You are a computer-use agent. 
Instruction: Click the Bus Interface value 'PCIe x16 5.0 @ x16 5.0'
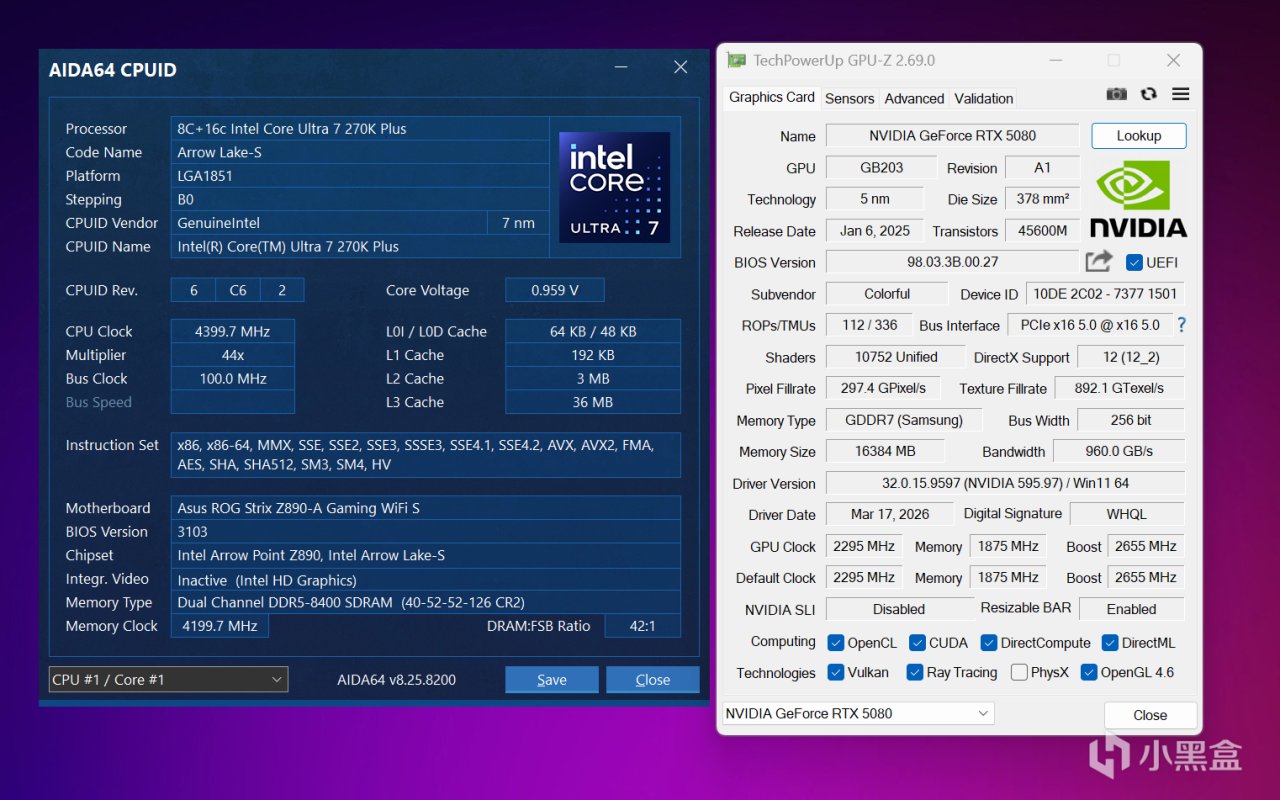1089,325
